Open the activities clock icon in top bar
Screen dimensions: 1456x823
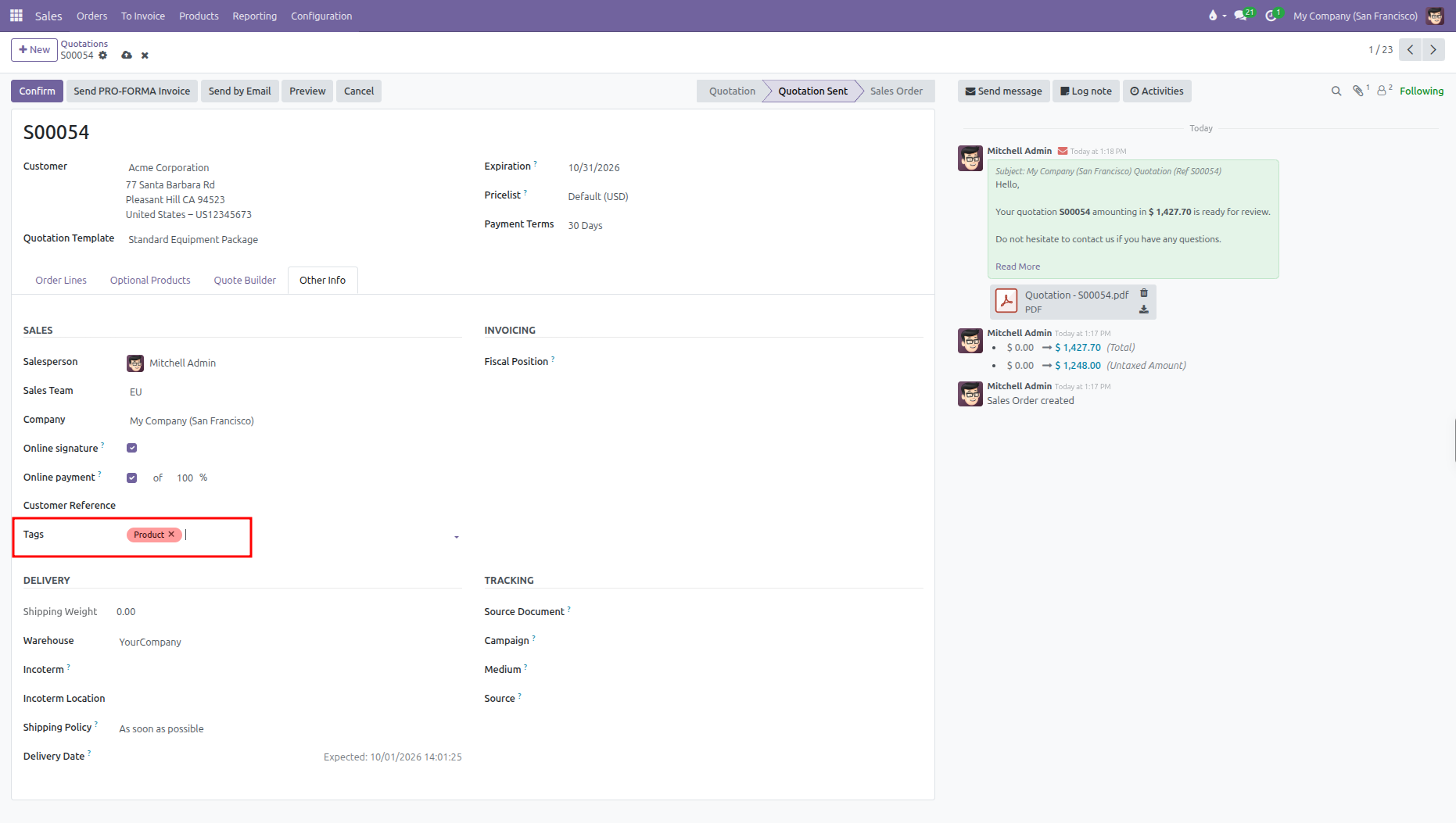point(1272,16)
